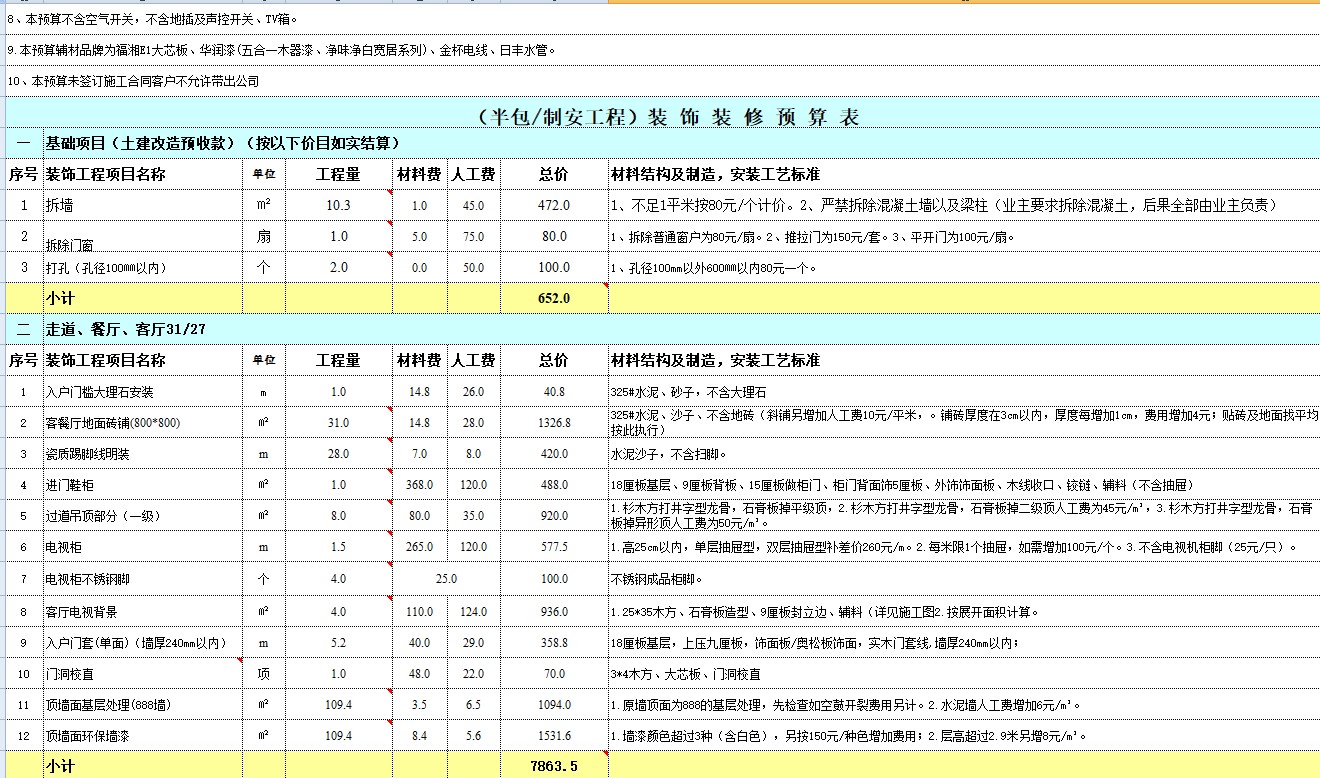Click labor cost 50.0 in 打孔 row
This screenshot has width=1320, height=778.
(473, 268)
